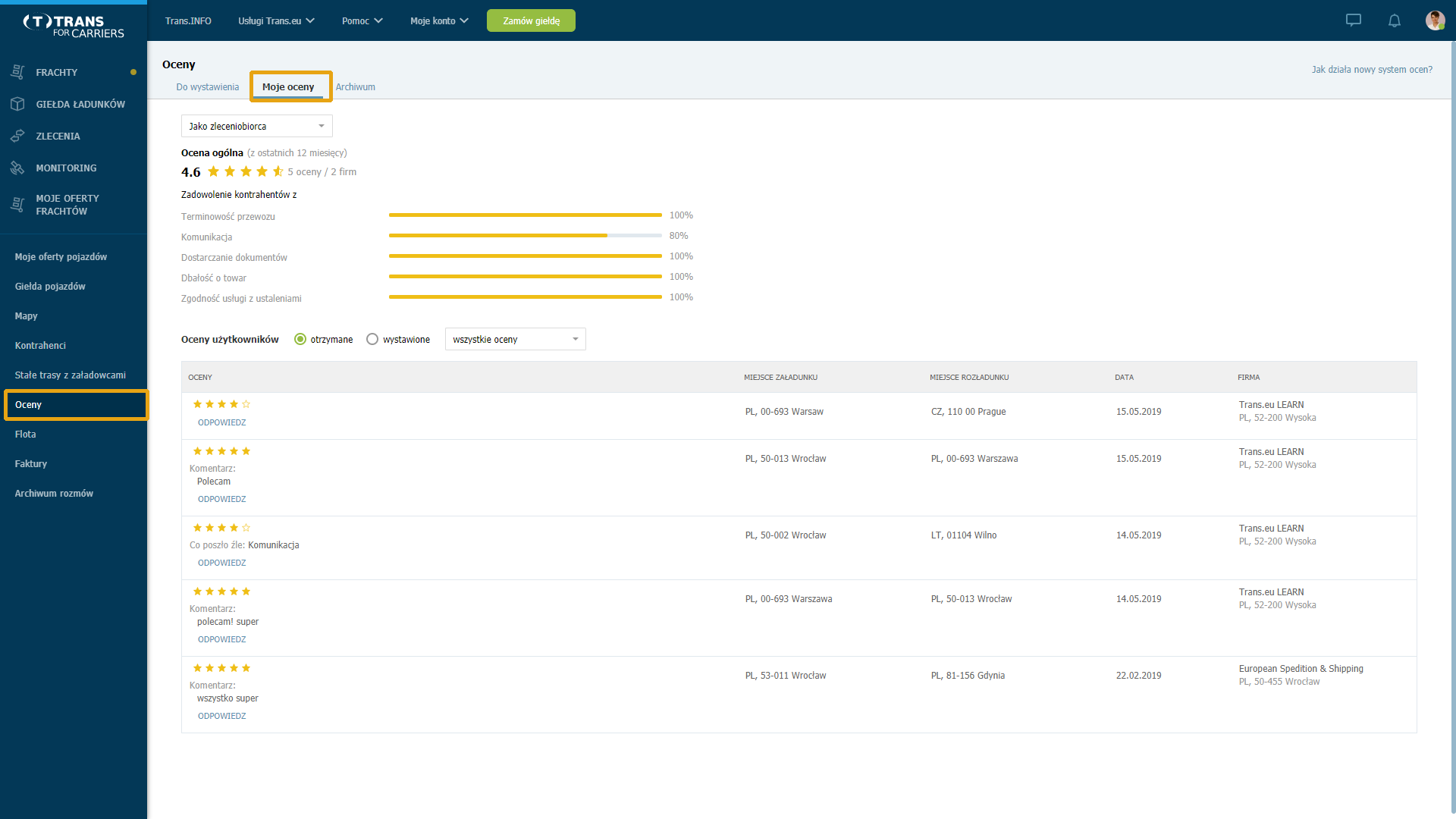1456x819 pixels.
Task: Click the Zlecenia sidebar icon
Action: (x=17, y=136)
